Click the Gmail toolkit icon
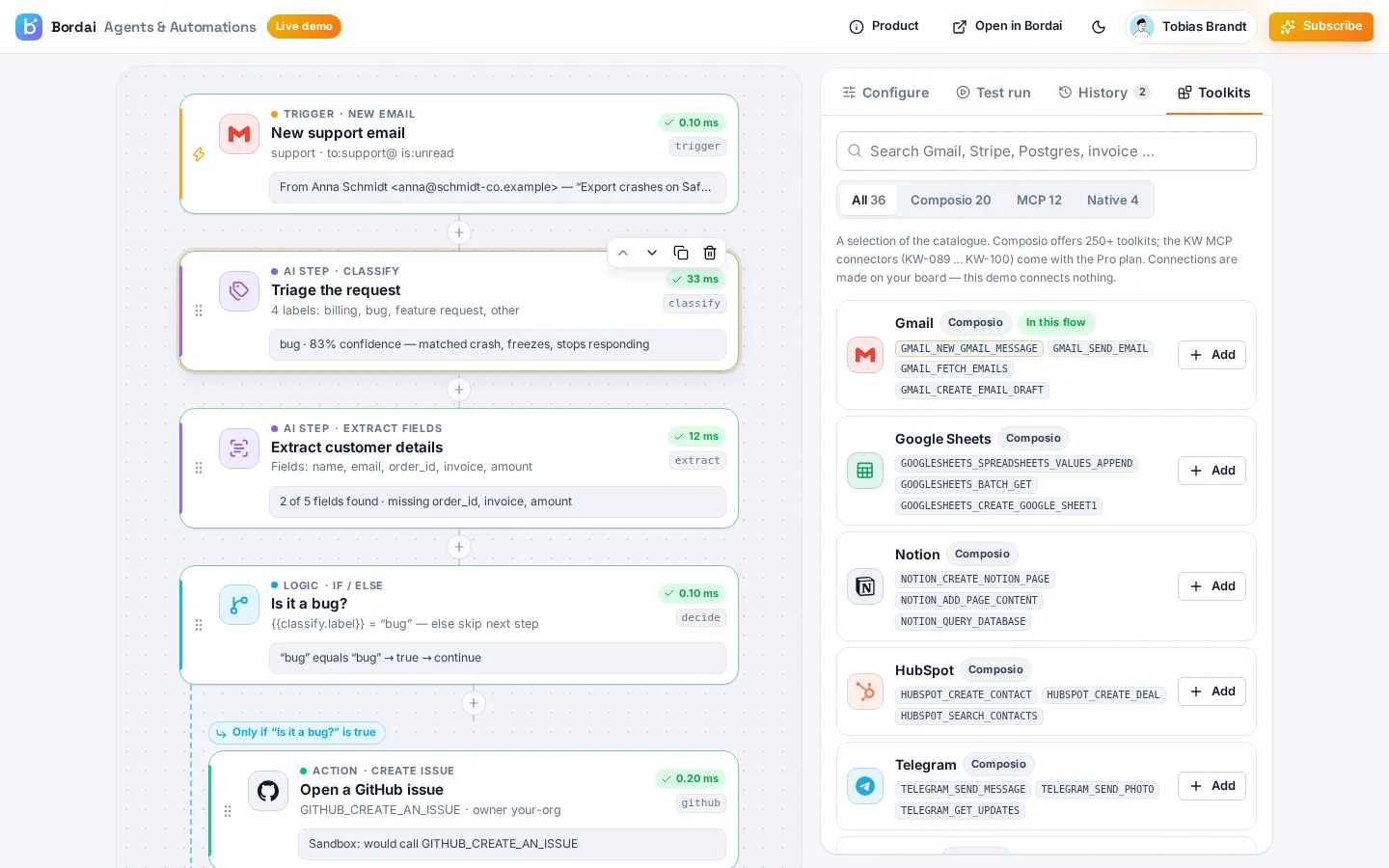The image size is (1389, 868). tap(865, 355)
